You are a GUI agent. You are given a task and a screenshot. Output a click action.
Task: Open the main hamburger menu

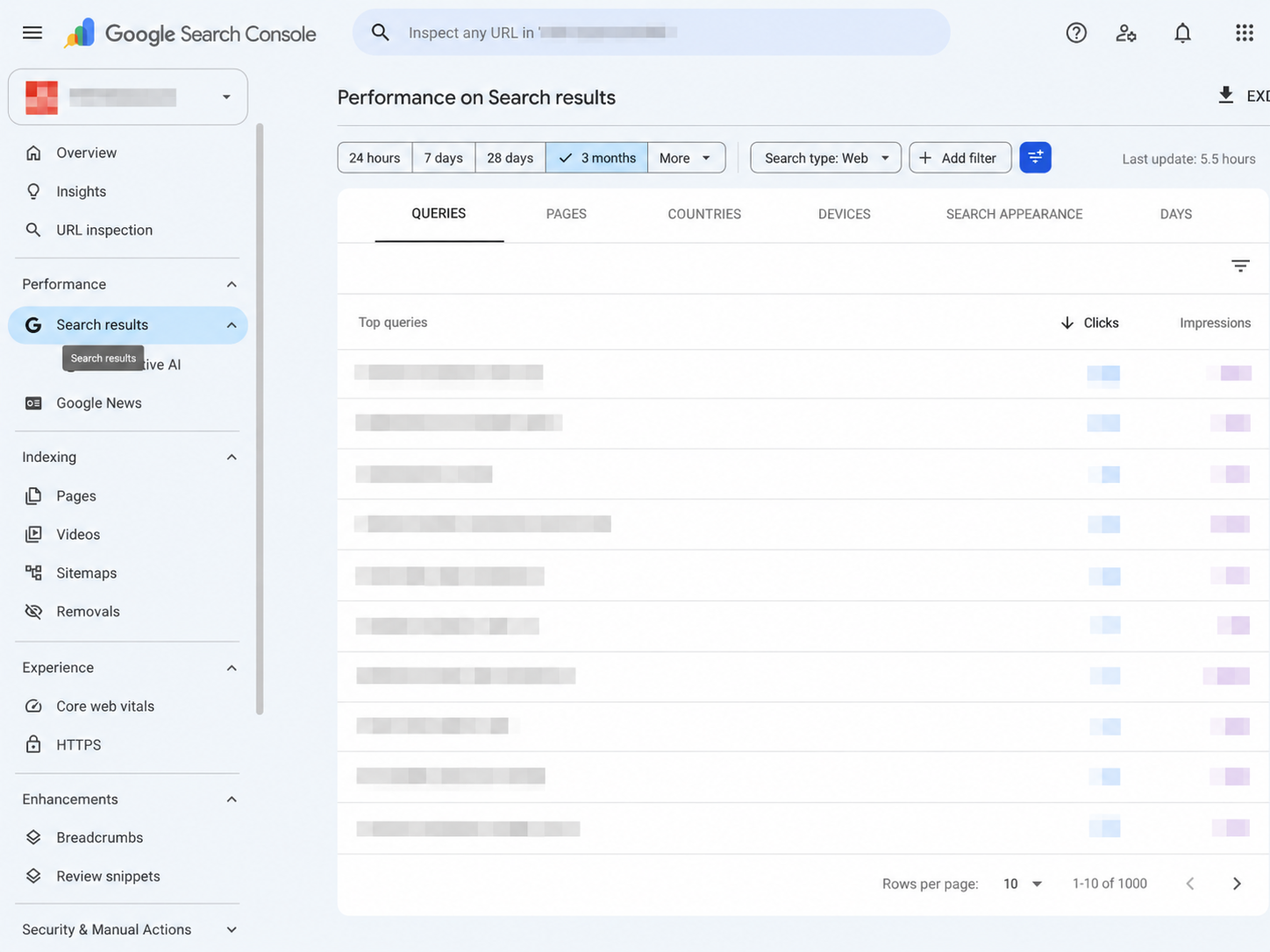[x=32, y=32]
